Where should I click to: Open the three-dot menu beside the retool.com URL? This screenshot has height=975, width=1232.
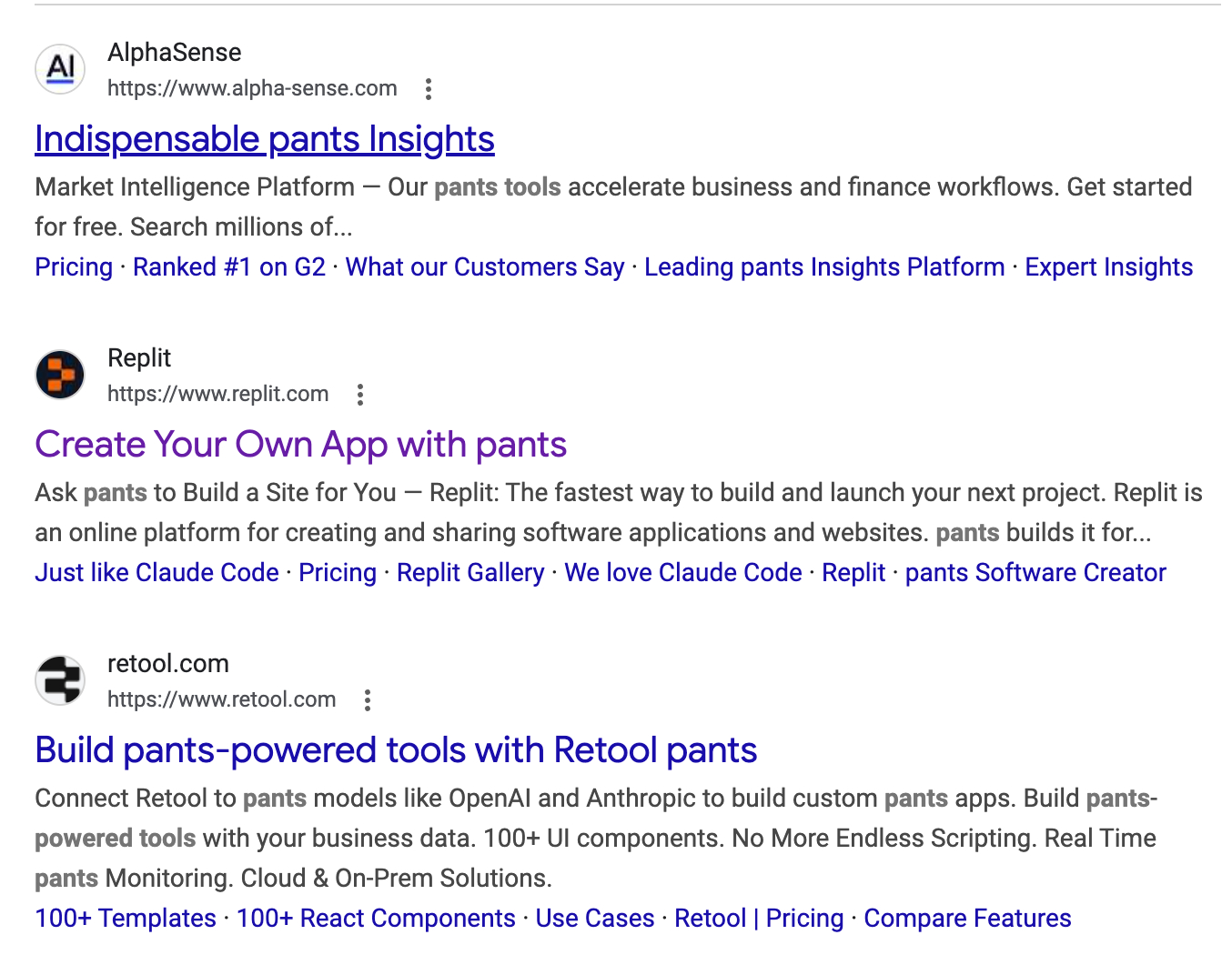point(368,700)
